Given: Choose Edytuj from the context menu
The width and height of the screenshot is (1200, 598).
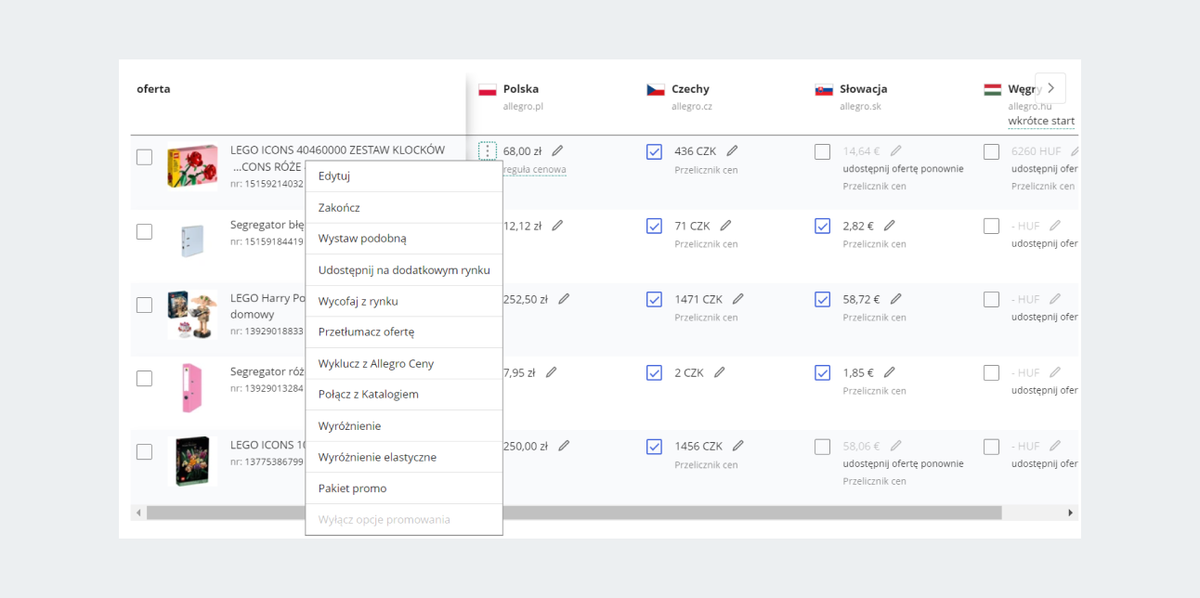Looking at the screenshot, I should coord(404,176).
